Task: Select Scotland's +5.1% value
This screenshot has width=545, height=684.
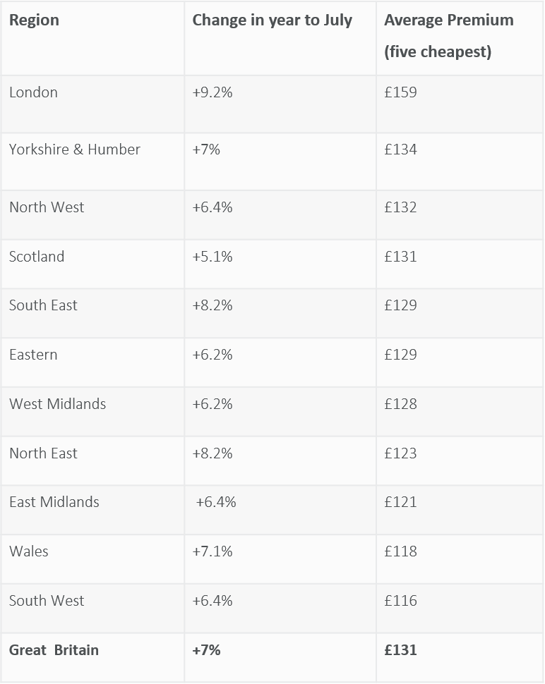Action: 213,256
